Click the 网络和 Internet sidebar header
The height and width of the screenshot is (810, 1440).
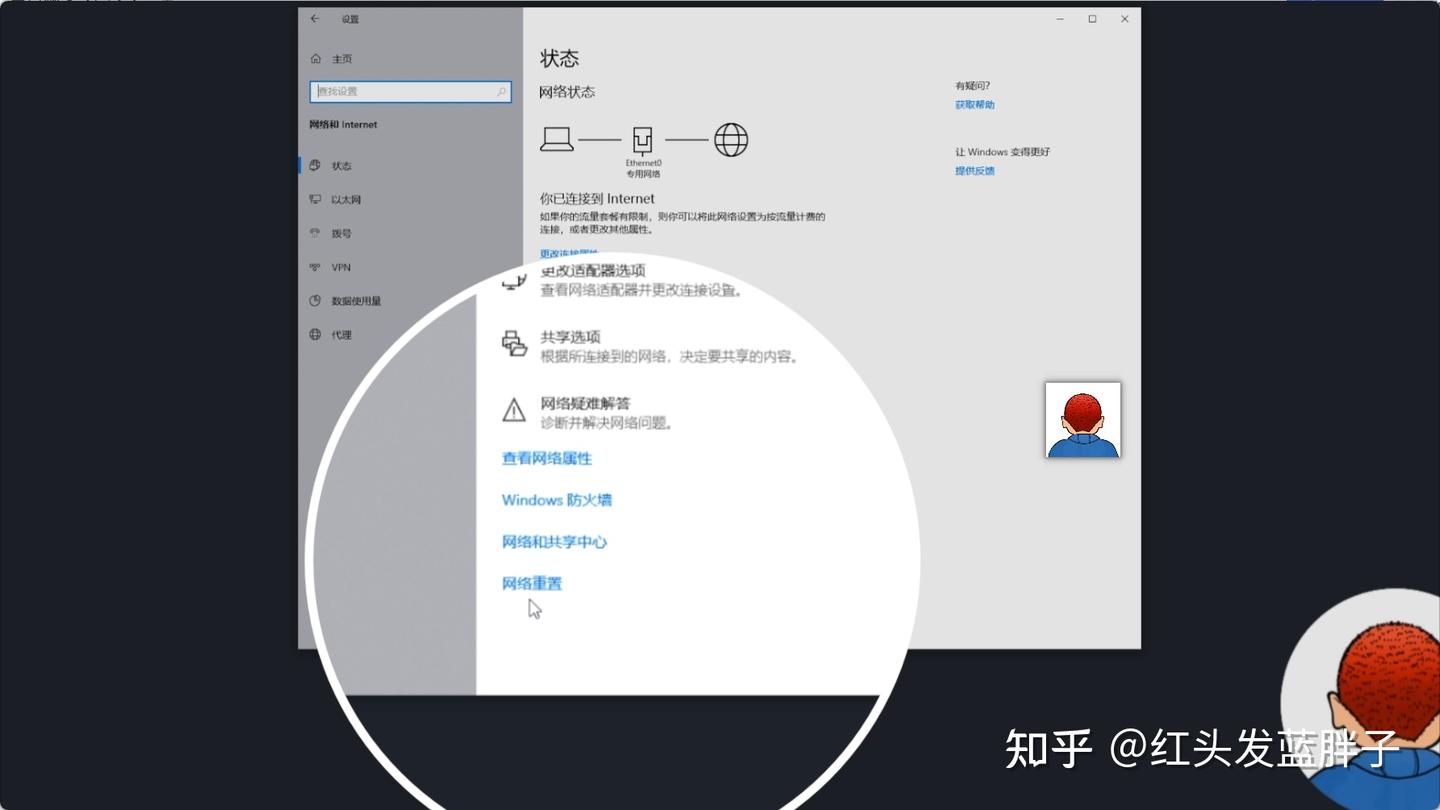point(344,125)
